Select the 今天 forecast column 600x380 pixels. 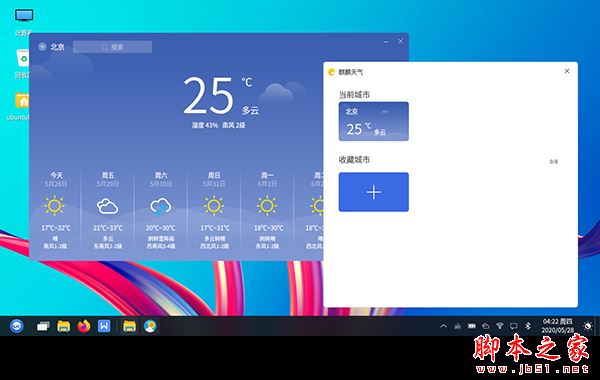coord(55,210)
